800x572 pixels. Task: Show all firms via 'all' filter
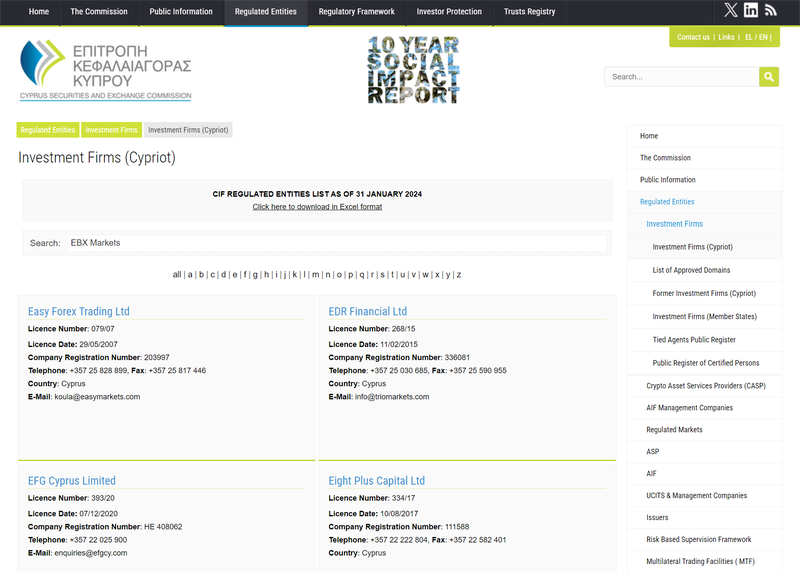(x=177, y=274)
